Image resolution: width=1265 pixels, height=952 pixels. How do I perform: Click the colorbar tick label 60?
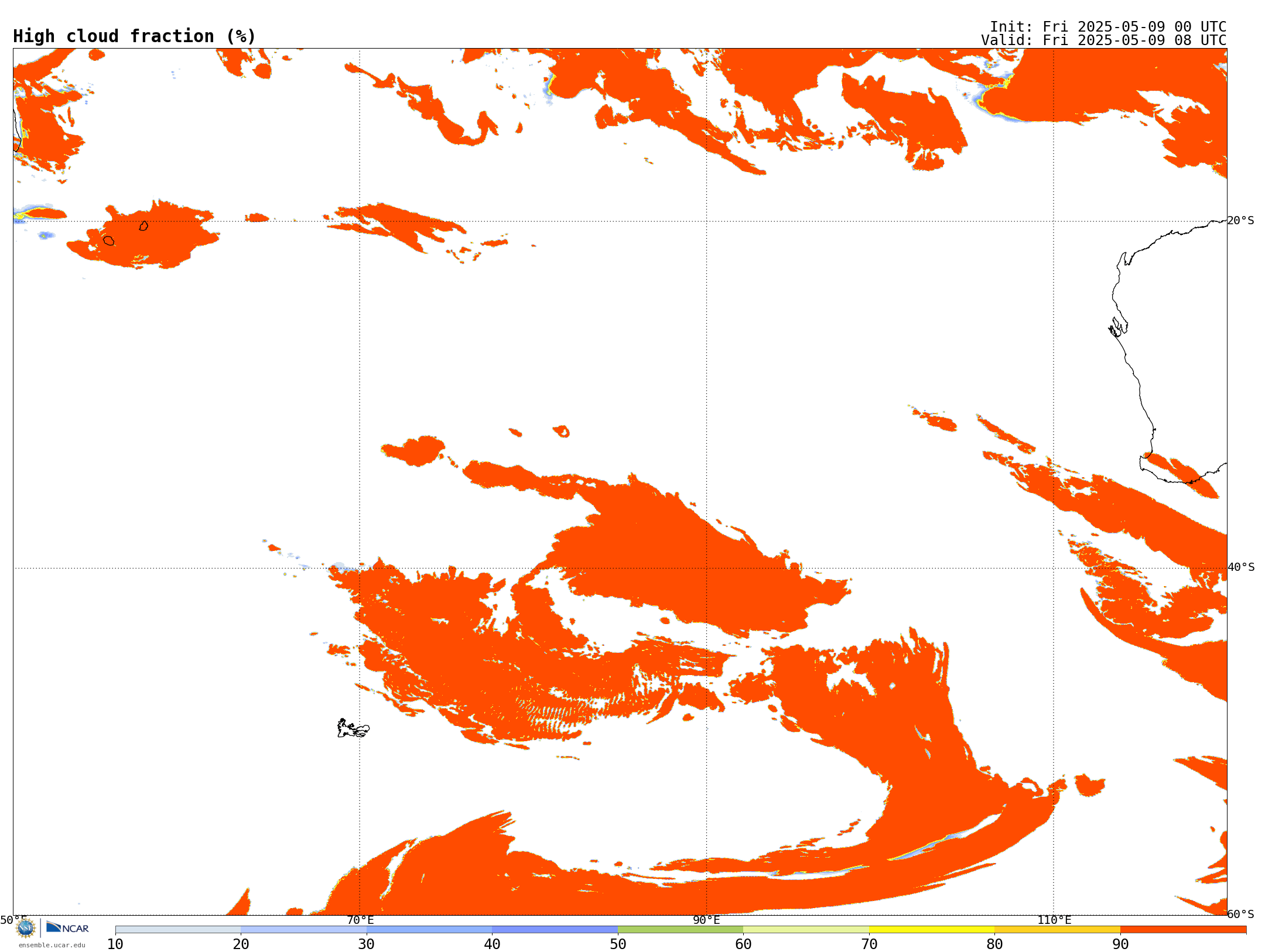[x=743, y=944]
